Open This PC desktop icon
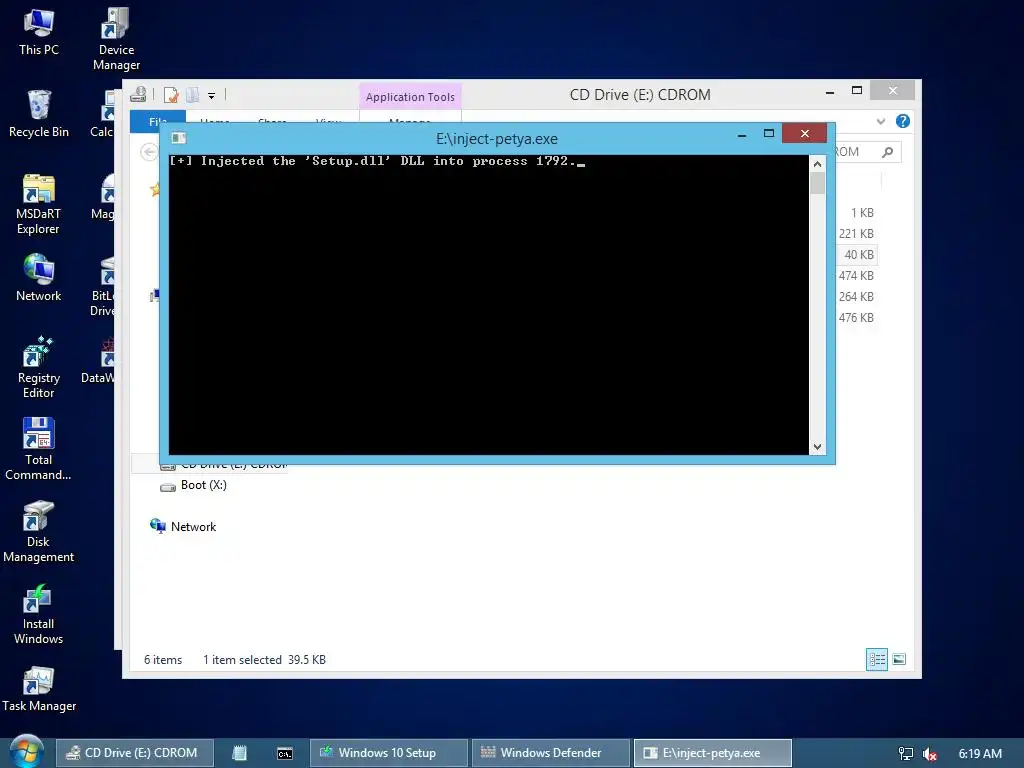Screen dimensions: 1024x768 [39, 31]
